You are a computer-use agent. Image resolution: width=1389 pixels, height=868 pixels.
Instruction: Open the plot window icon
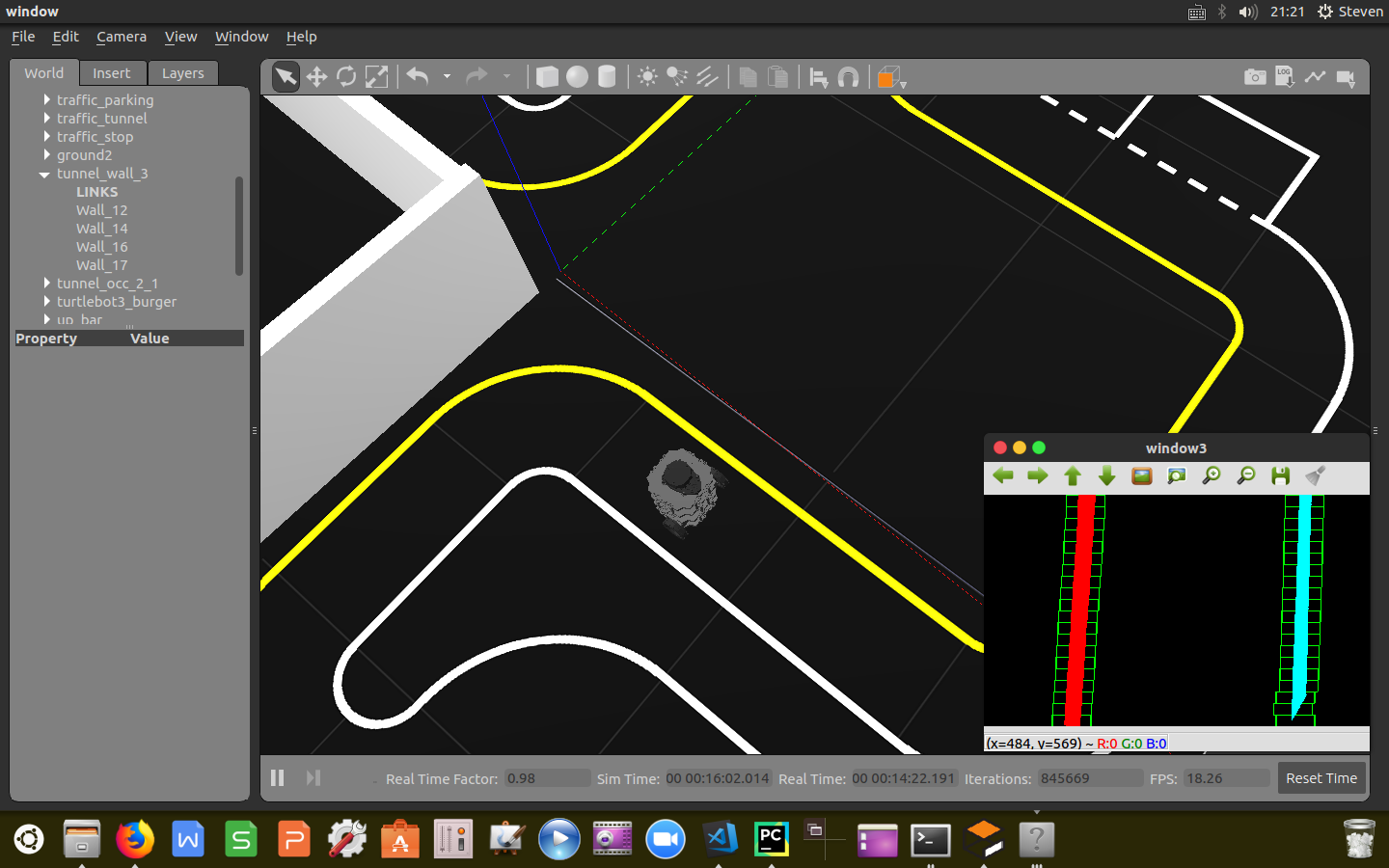[x=1315, y=77]
